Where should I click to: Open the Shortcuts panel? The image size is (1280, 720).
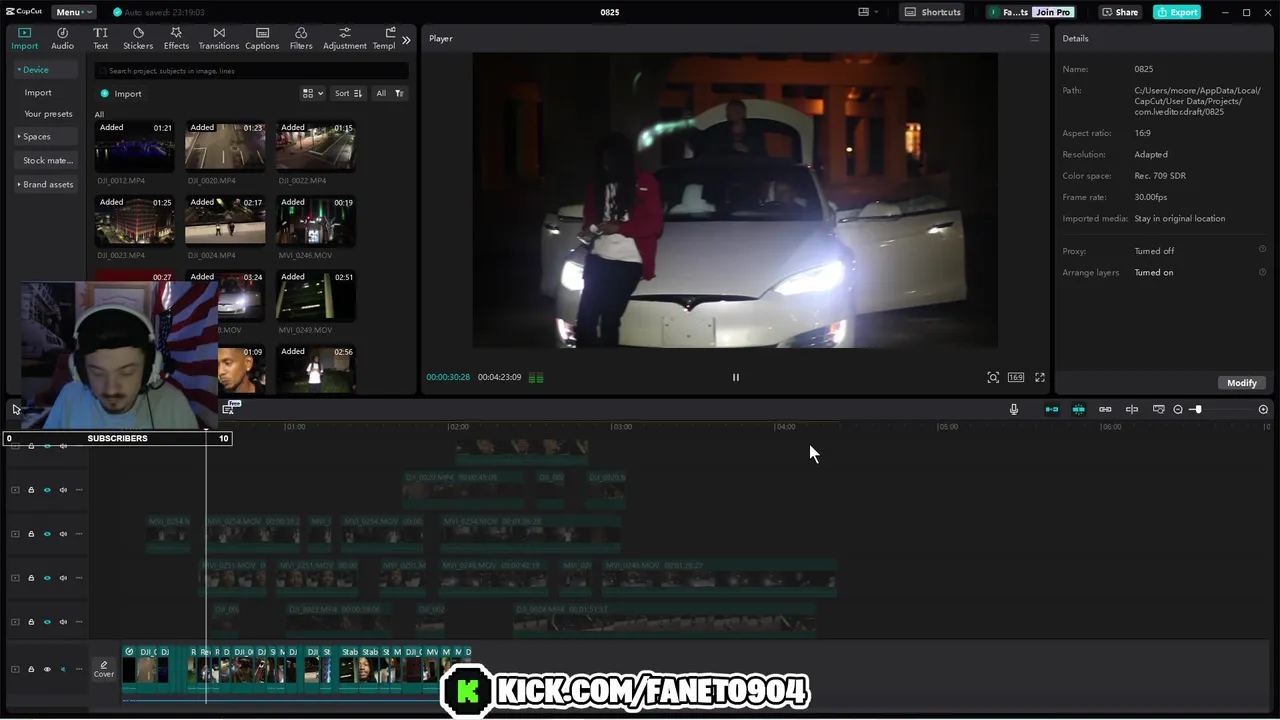933,12
